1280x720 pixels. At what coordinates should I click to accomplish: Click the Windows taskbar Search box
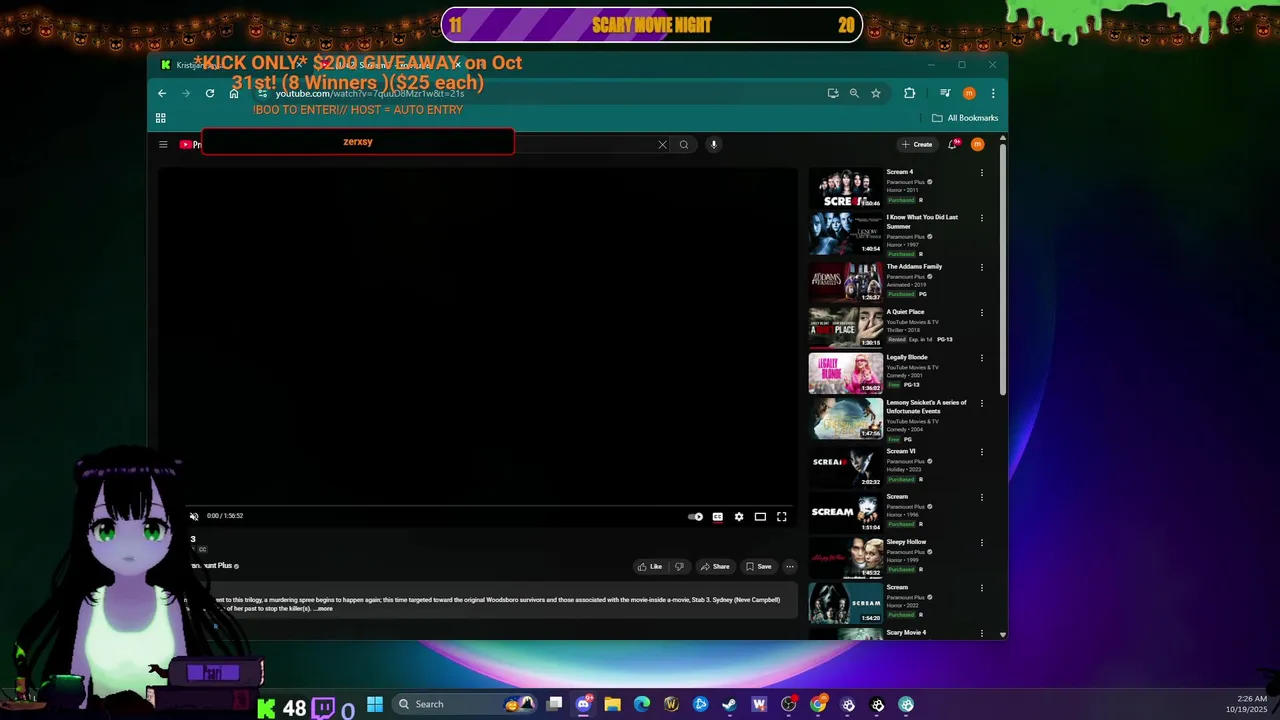[x=463, y=704]
